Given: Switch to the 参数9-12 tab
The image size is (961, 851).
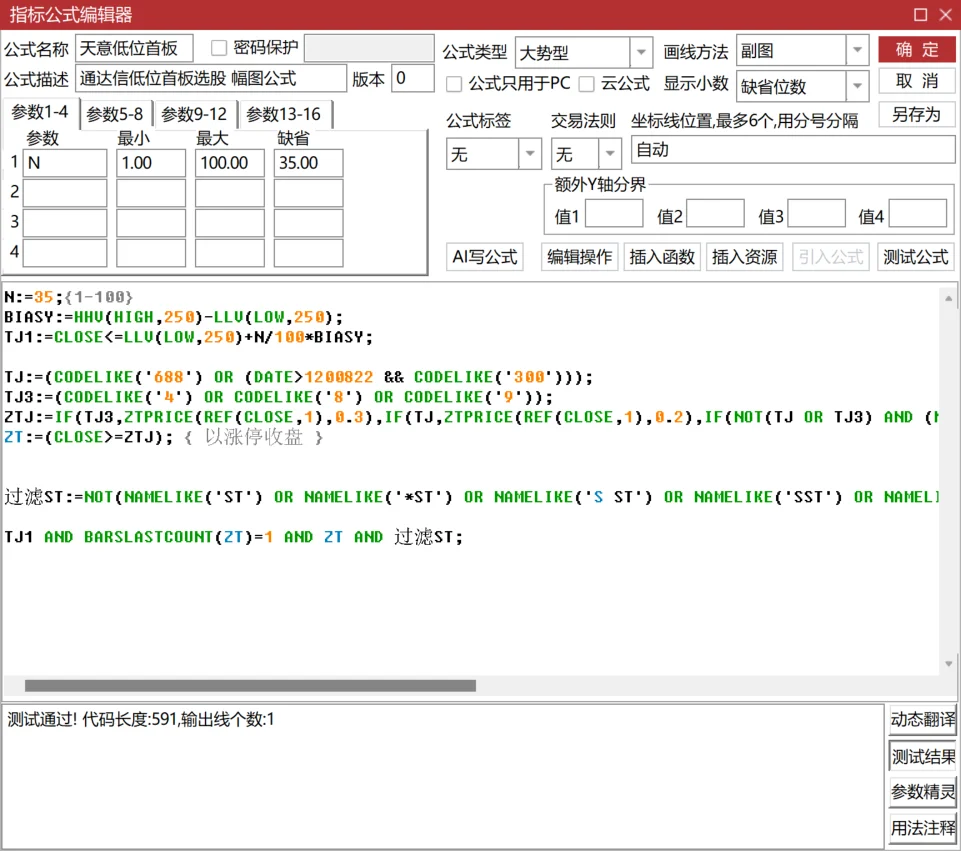Looking at the screenshot, I should tap(194, 114).
